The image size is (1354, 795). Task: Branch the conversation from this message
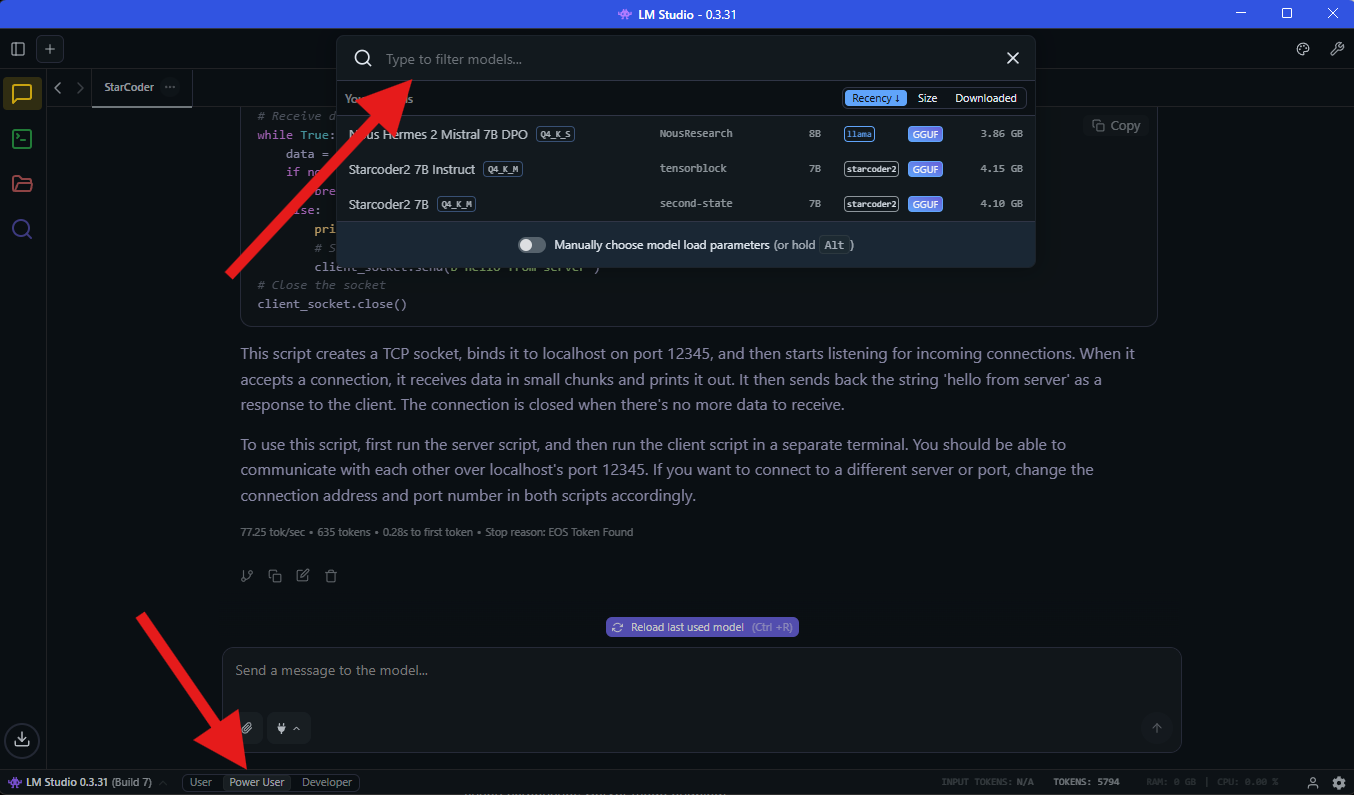247,576
